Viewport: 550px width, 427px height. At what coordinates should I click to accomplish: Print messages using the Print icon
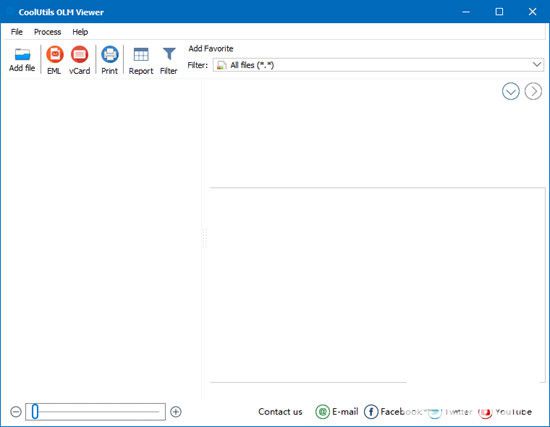click(110, 55)
